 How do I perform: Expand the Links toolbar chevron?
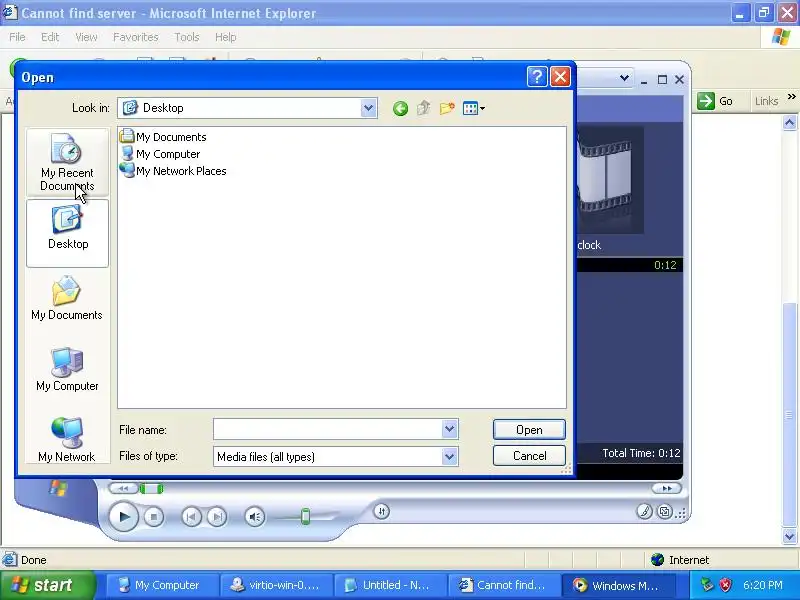pos(791,96)
